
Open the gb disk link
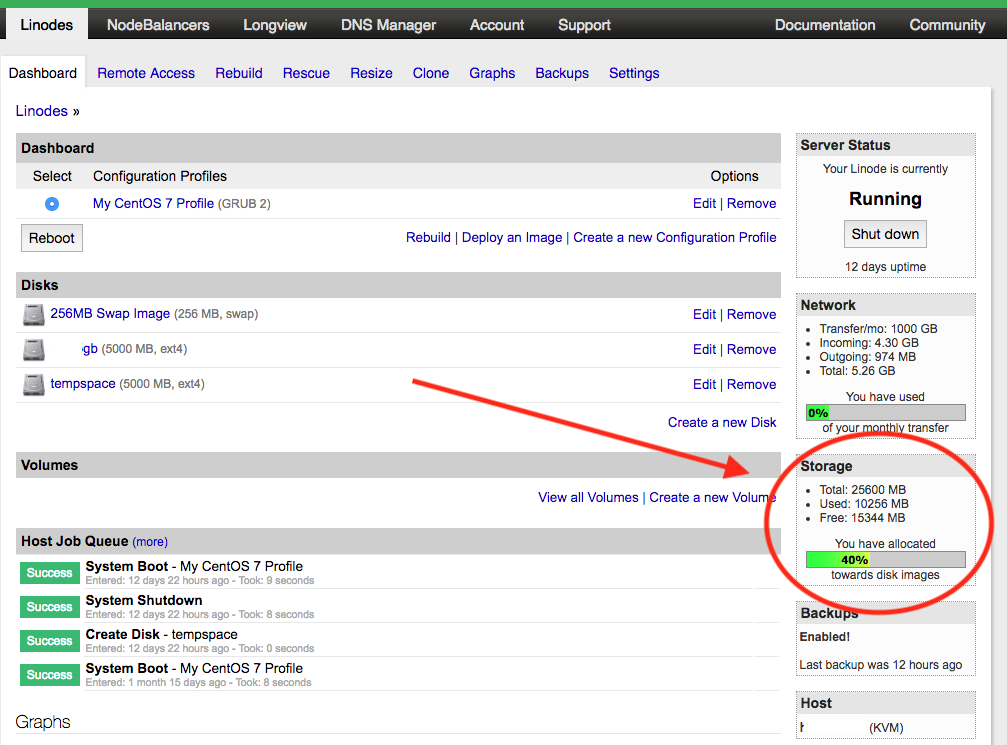(90, 349)
